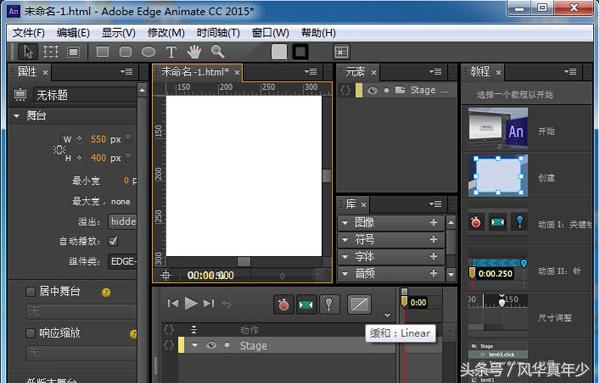This screenshot has height=383, width=599.
Task: Toggle auto-keyframe stopwatch mode
Action: (283, 304)
